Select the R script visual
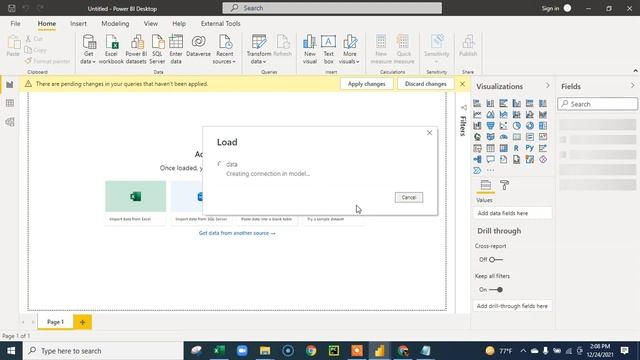This screenshot has width=640, height=360. pyautogui.click(x=517, y=148)
